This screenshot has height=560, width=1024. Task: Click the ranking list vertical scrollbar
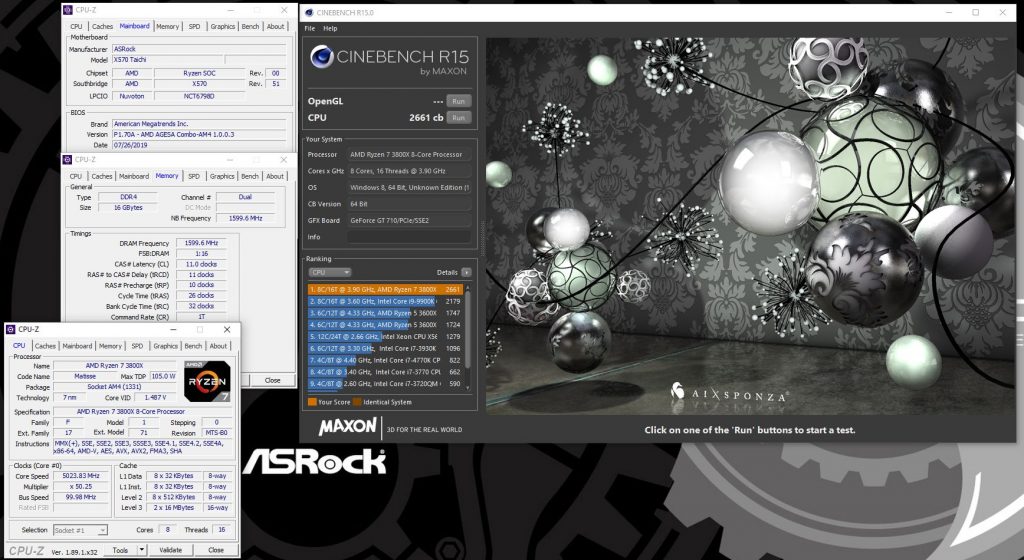[468, 336]
